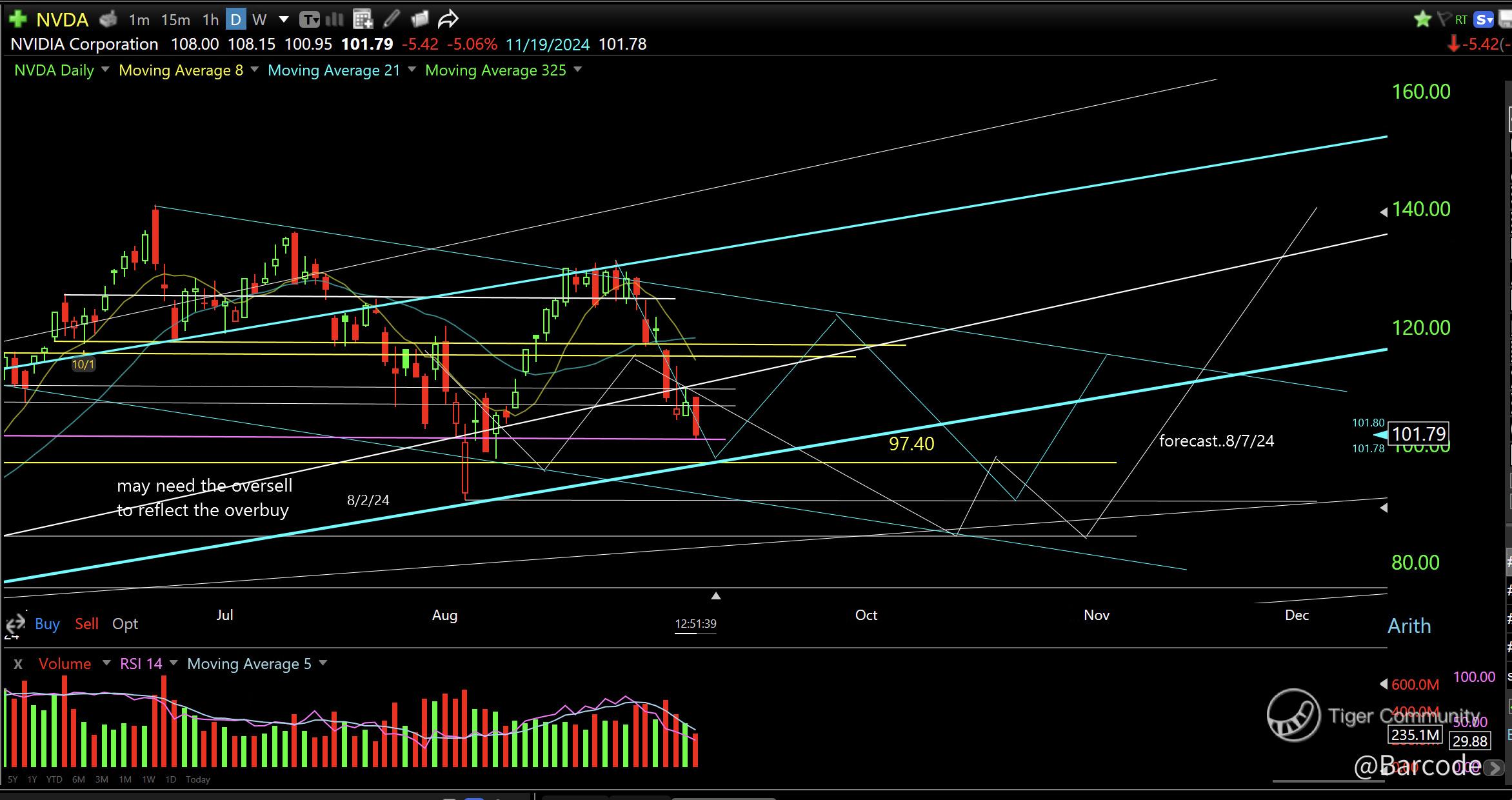Click the drawing pencil tool icon

click(x=391, y=19)
